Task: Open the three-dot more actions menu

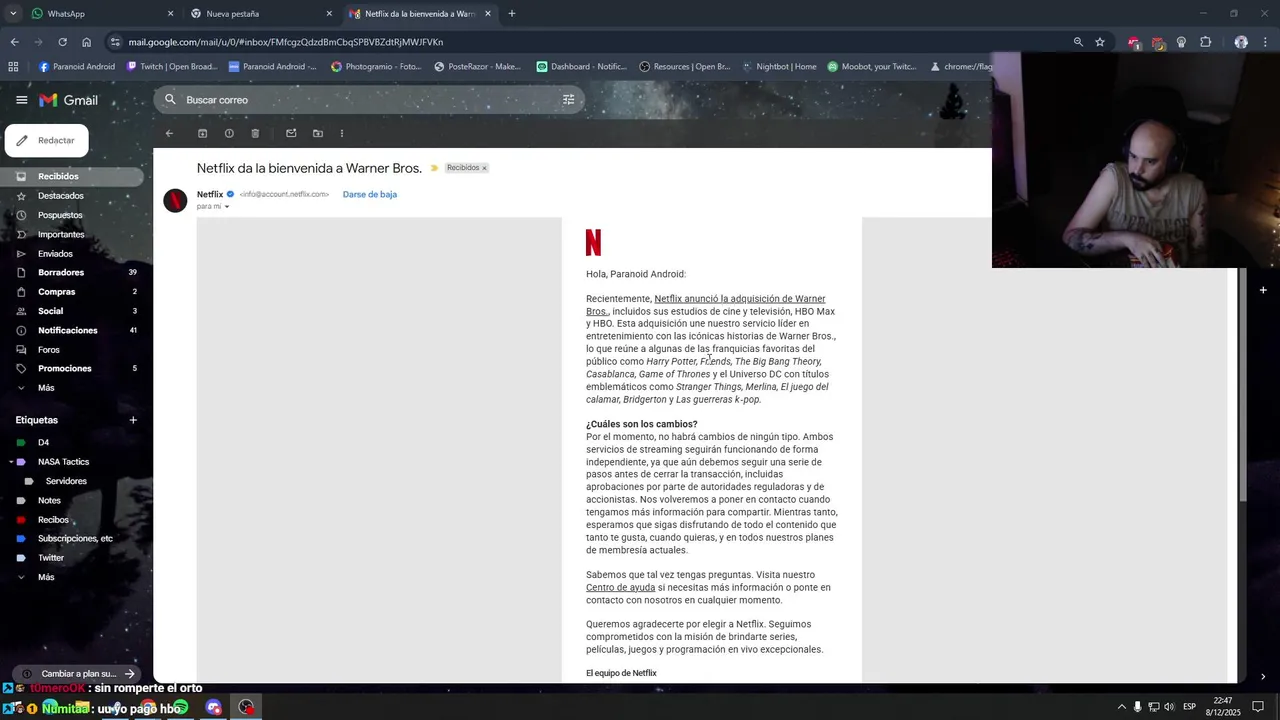Action: [x=342, y=133]
